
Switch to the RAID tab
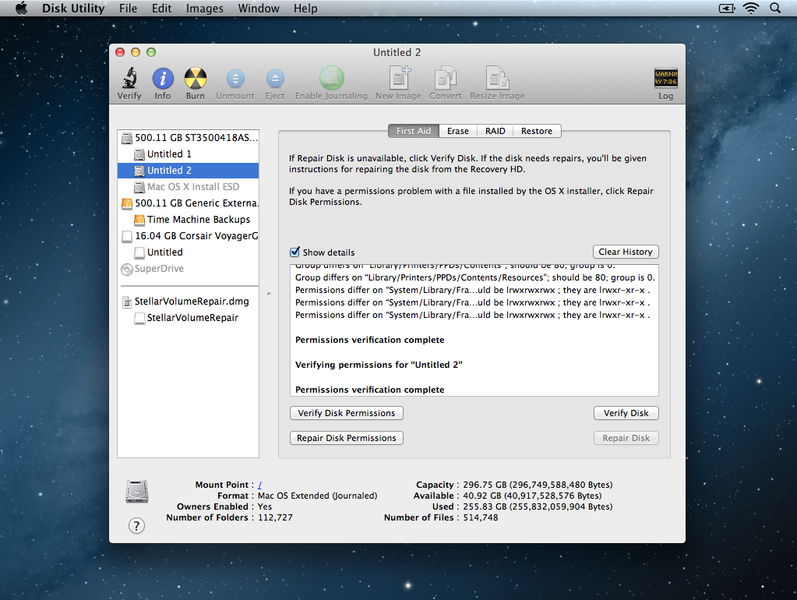(x=495, y=131)
